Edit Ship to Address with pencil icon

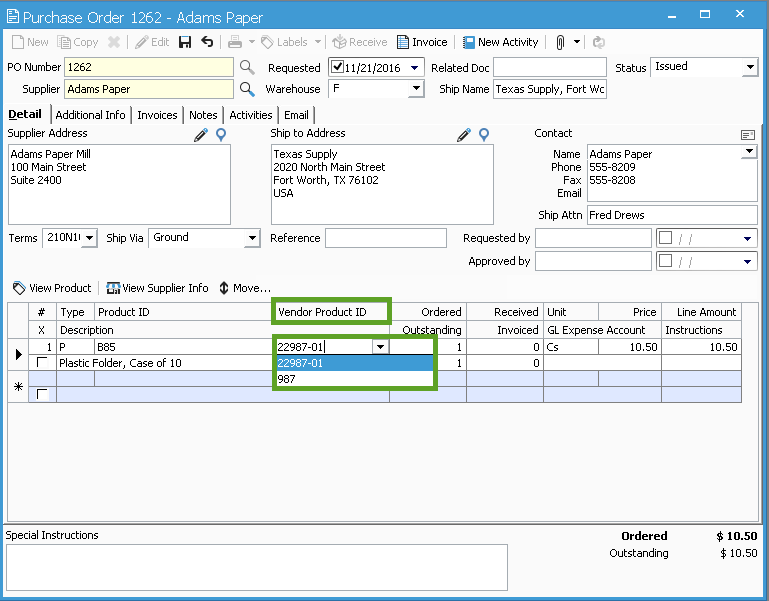(464, 134)
